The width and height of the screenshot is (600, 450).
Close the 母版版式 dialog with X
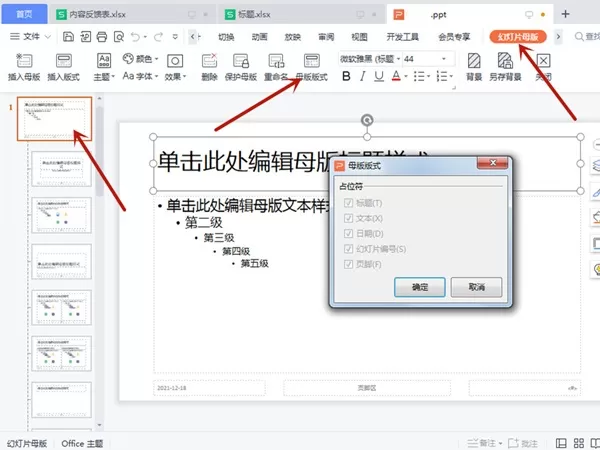[493, 163]
